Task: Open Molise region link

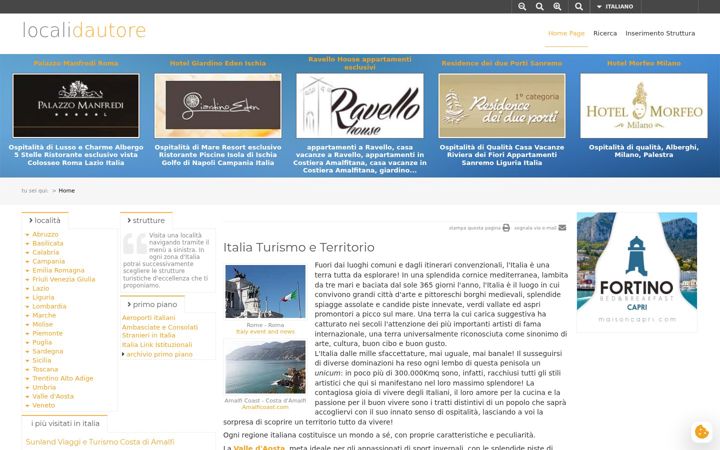Action: tap(42, 324)
